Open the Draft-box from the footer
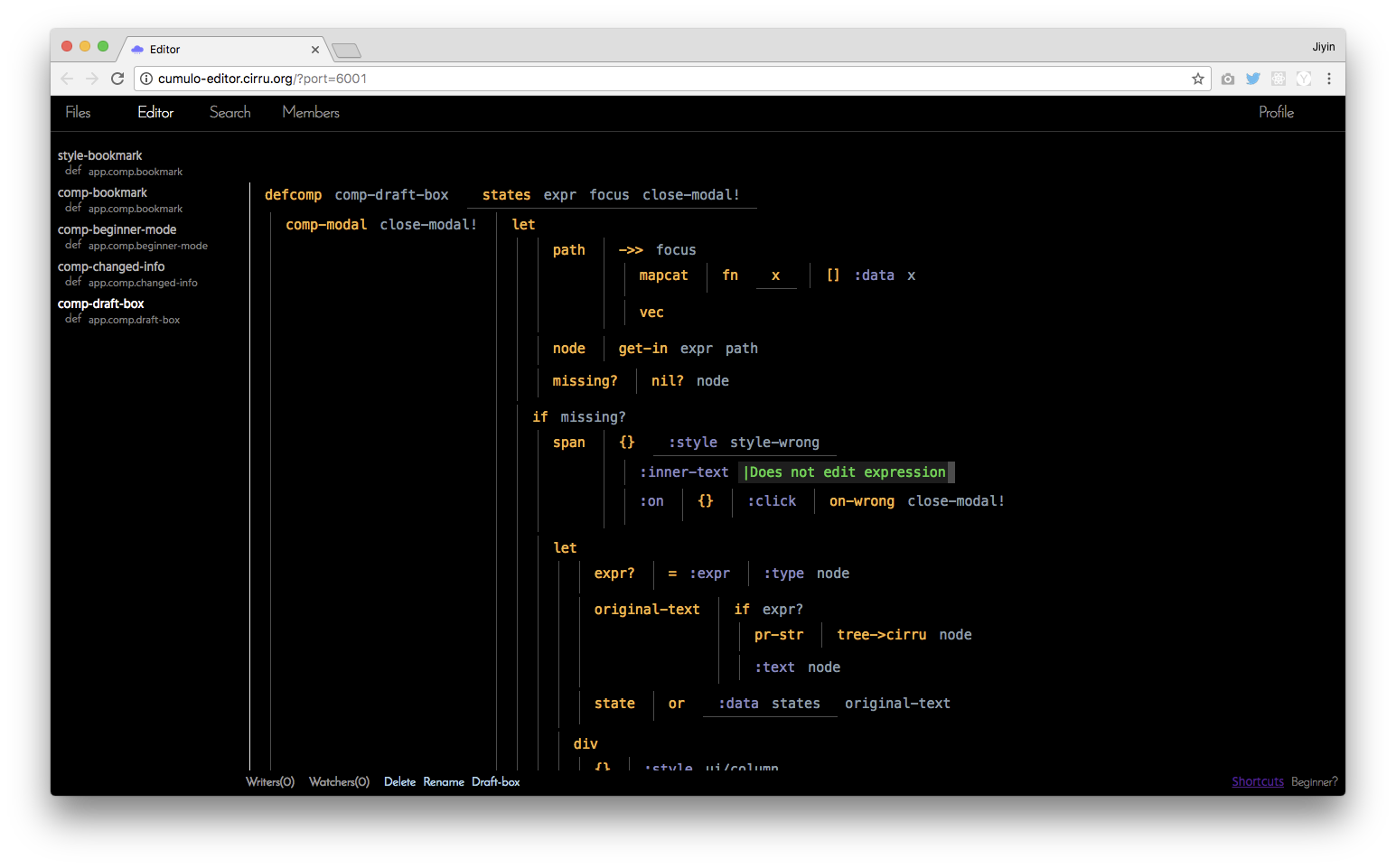Image resolution: width=1396 pixels, height=868 pixels. (x=495, y=782)
